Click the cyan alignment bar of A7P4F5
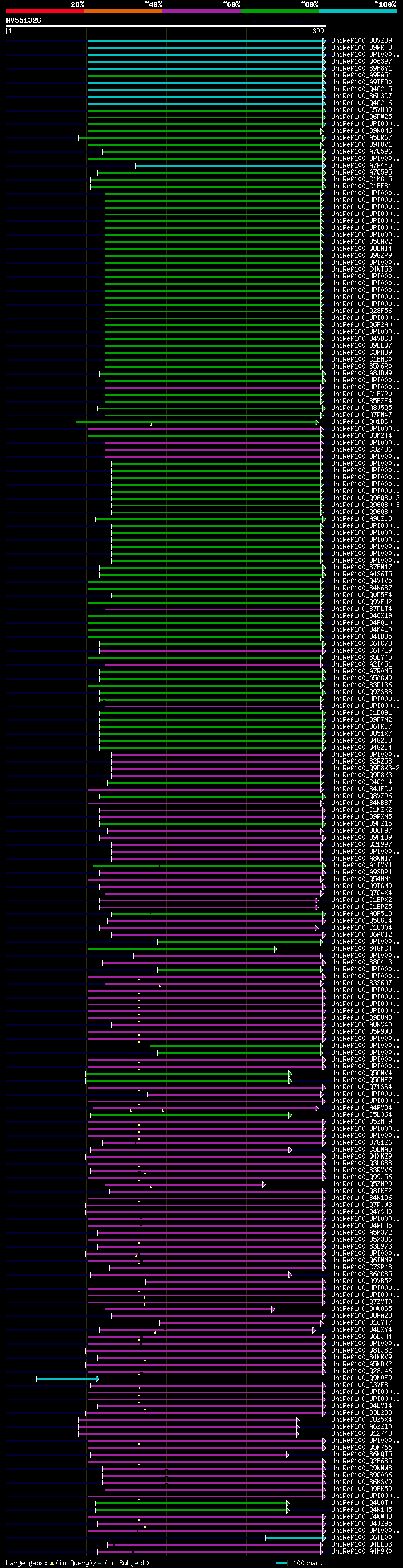Viewport: 403px width, 1568px height. coord(230,166)
